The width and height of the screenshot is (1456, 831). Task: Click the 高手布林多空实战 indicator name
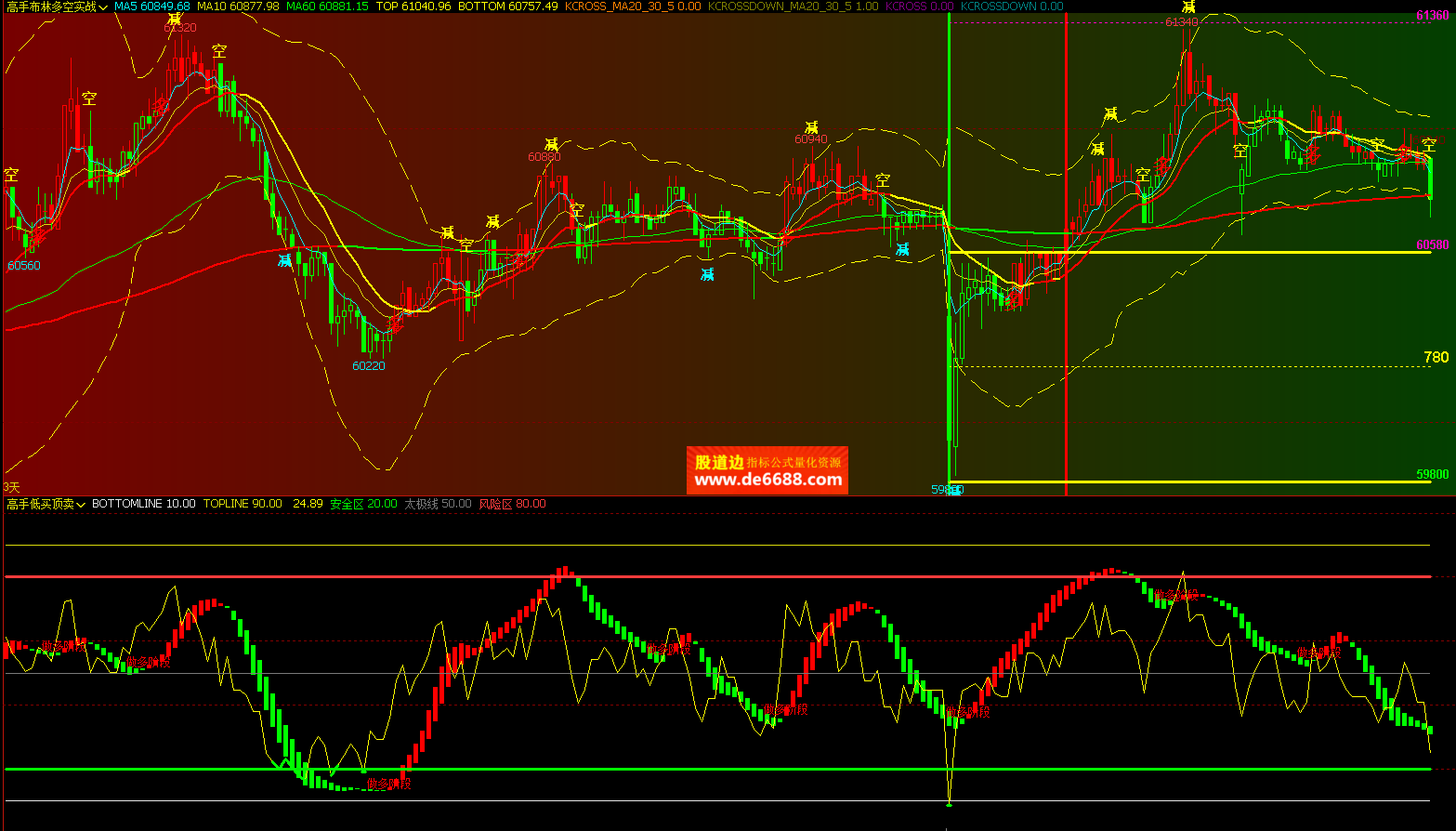coord(50,7)
